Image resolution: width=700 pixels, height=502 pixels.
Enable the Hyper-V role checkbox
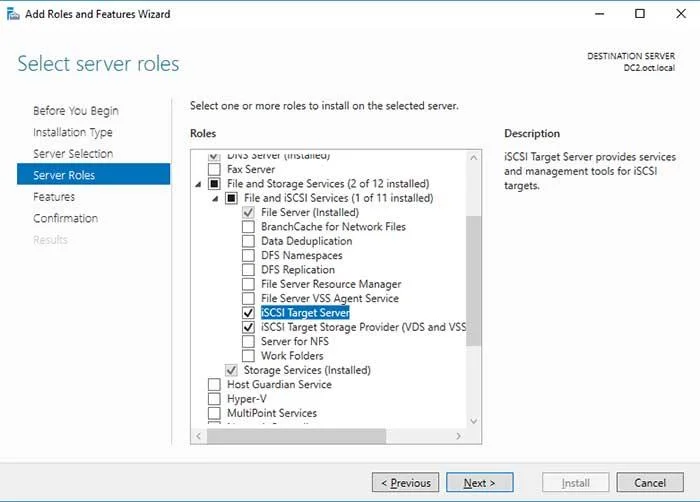coord(214,399)
